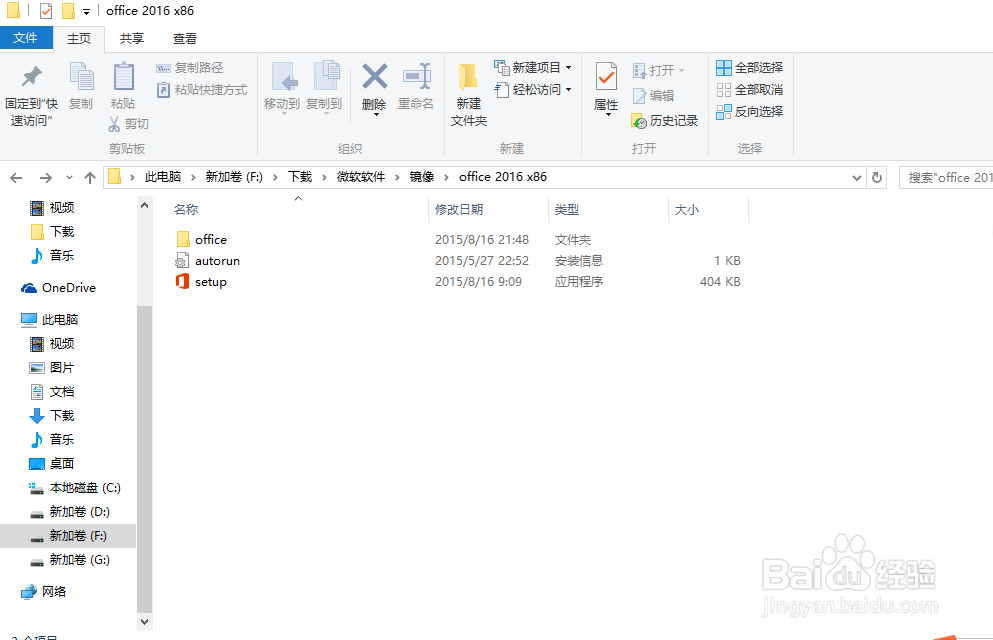993x640 pixels.
Task: Open History (历史记录) in ribbon
Action: point(665,120)
